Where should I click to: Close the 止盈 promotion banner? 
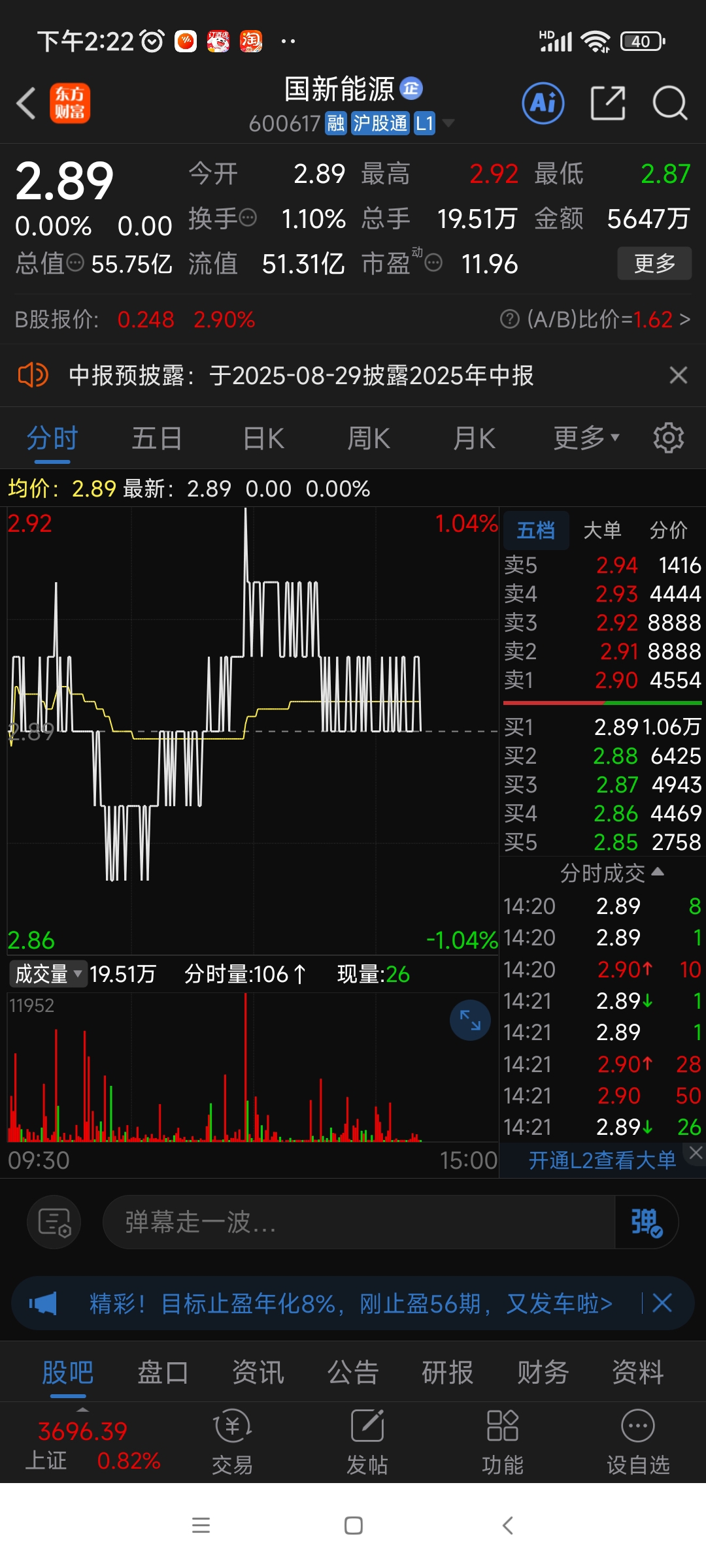(662, 1303)
